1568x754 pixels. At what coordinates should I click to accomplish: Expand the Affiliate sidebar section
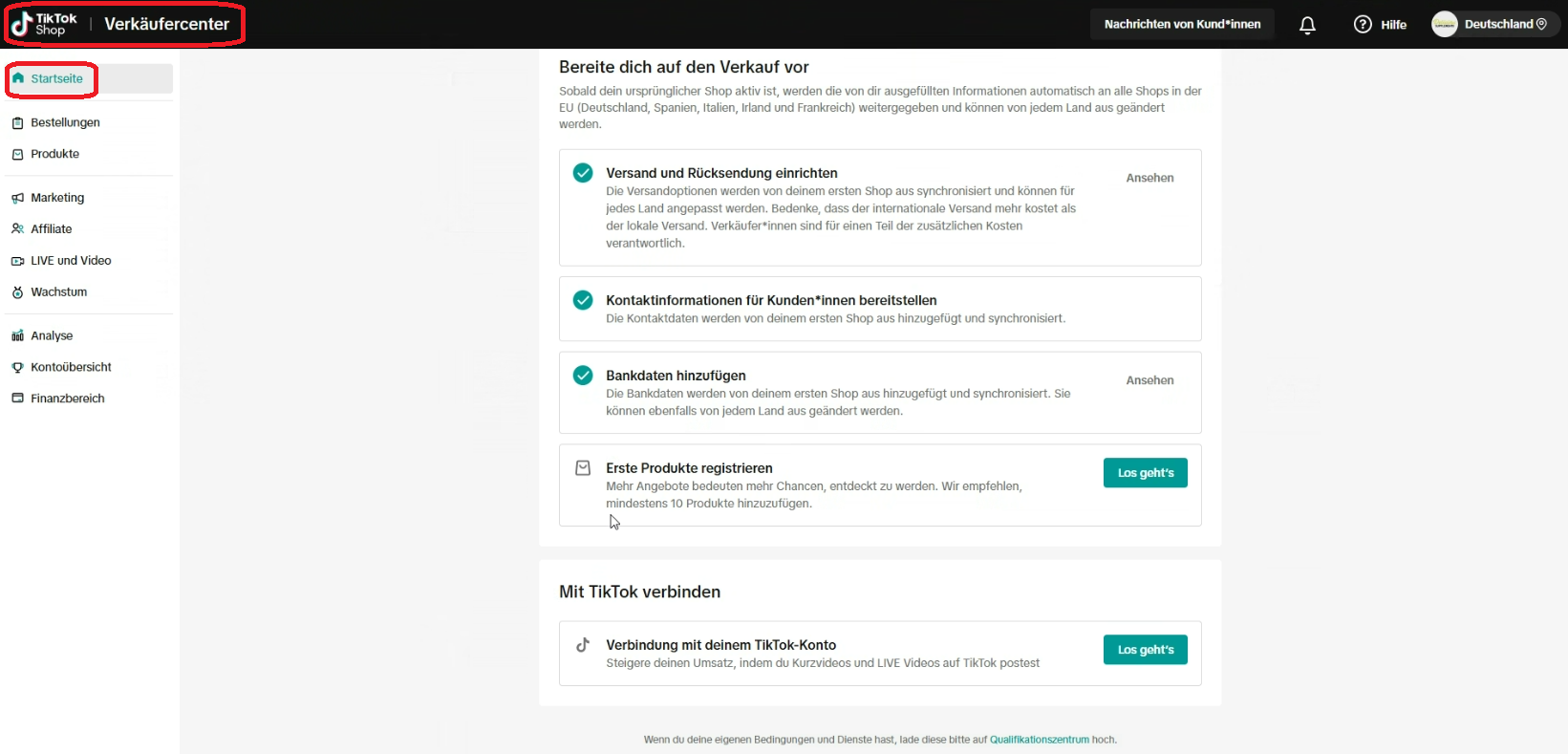pyautogui.click(x=52, y=229)
